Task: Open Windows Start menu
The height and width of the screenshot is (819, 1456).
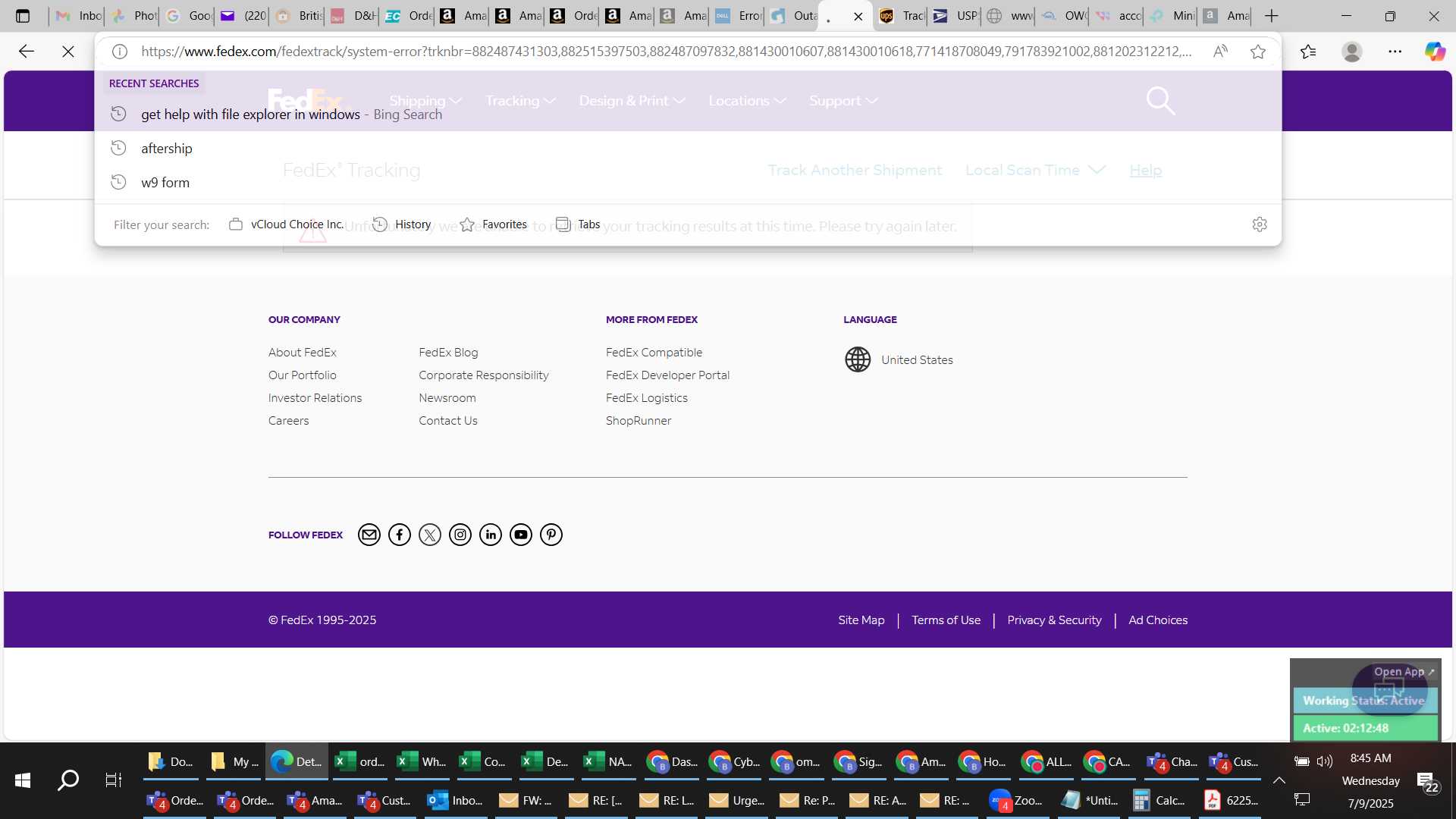Action: pyautogui.click(x=23, y=780)
